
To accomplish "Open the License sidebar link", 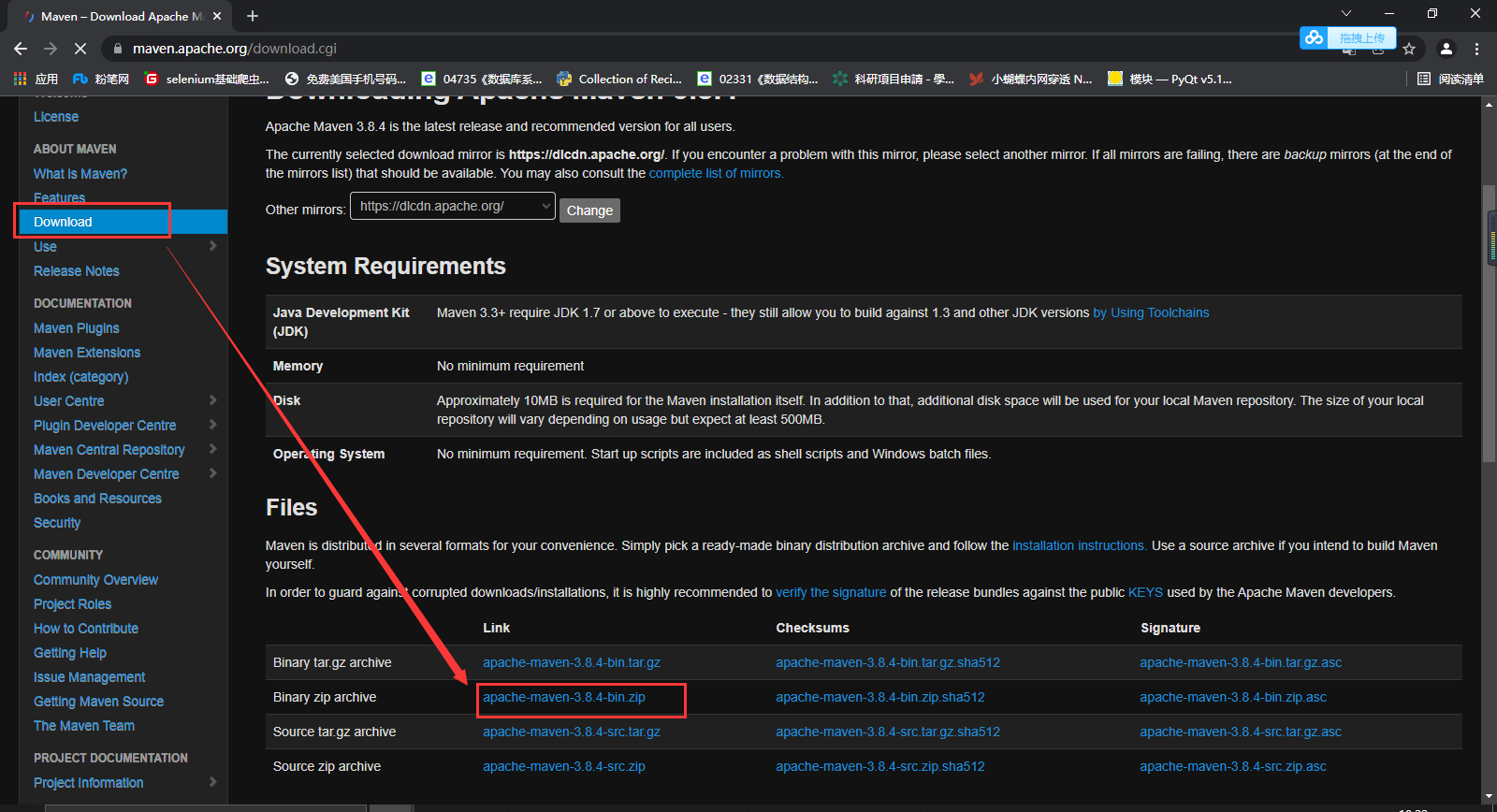I will [x=56, y=117].
